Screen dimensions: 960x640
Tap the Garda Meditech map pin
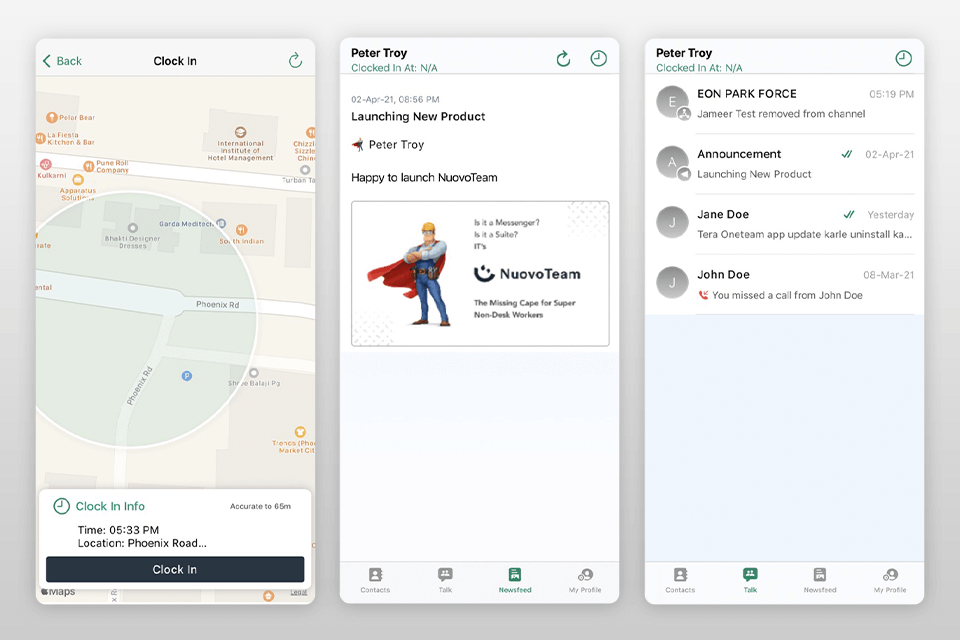220,225
